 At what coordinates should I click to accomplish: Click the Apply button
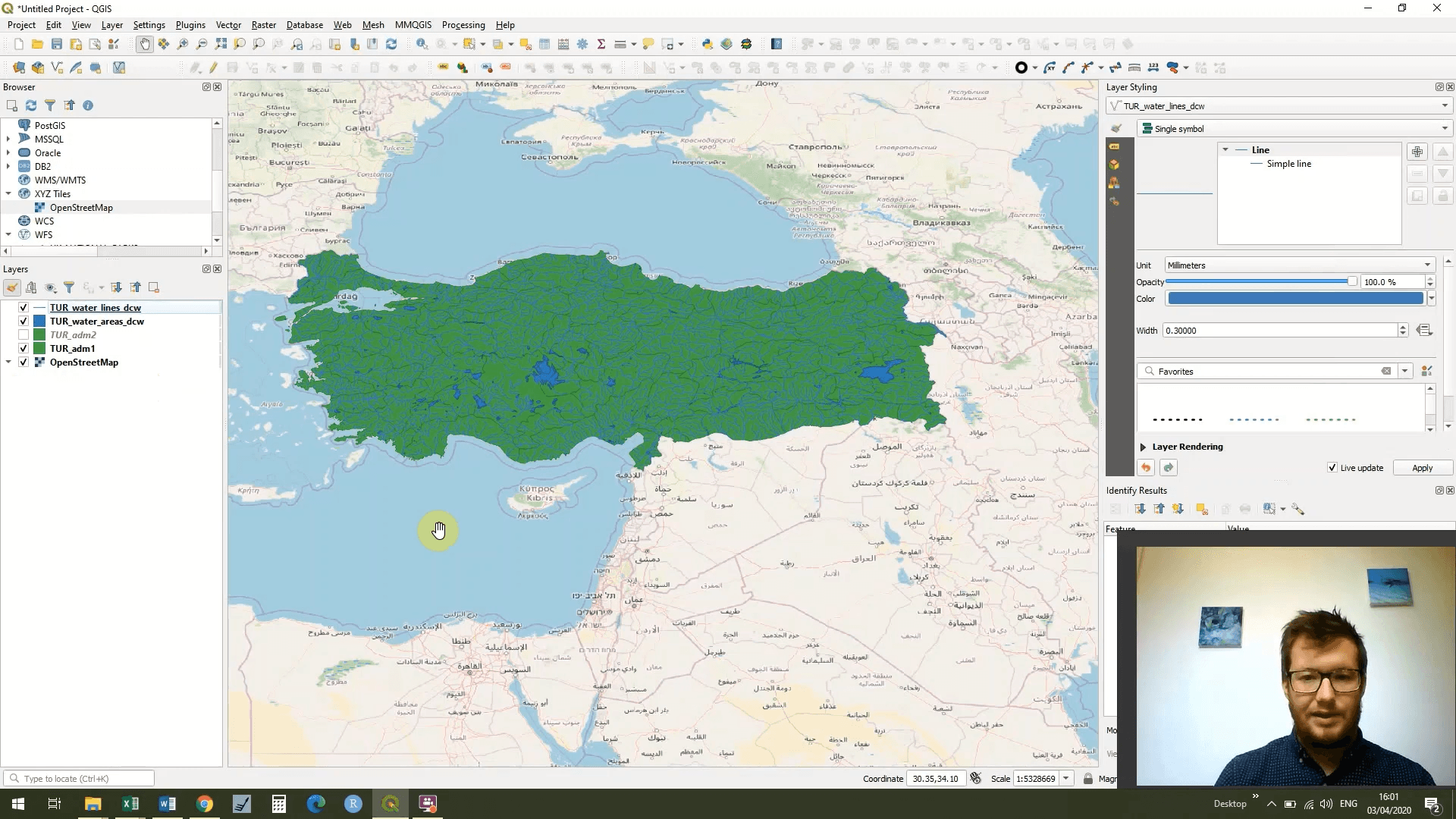1422,468
